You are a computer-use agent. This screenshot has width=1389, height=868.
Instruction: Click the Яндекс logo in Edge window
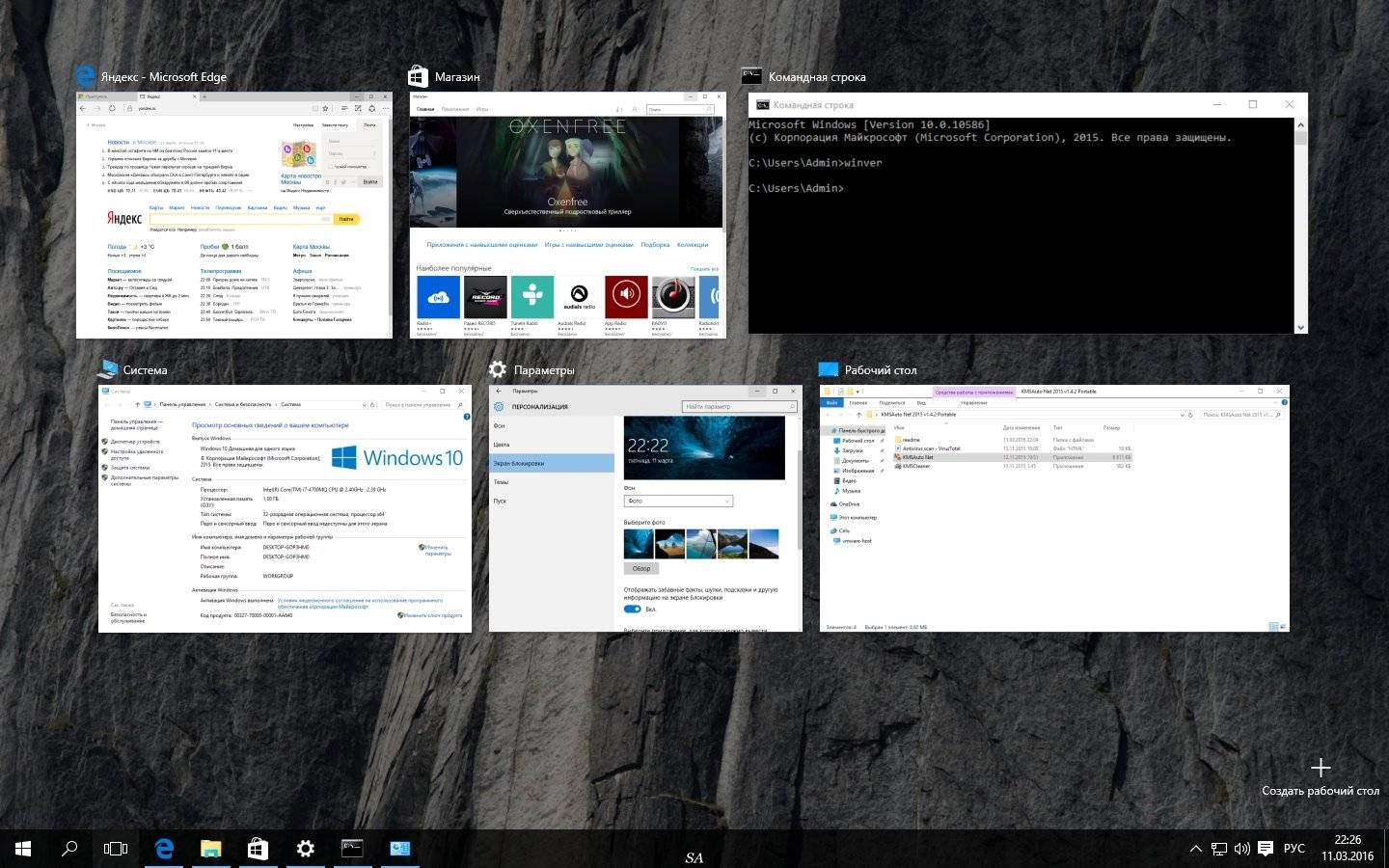pos(124,219)
